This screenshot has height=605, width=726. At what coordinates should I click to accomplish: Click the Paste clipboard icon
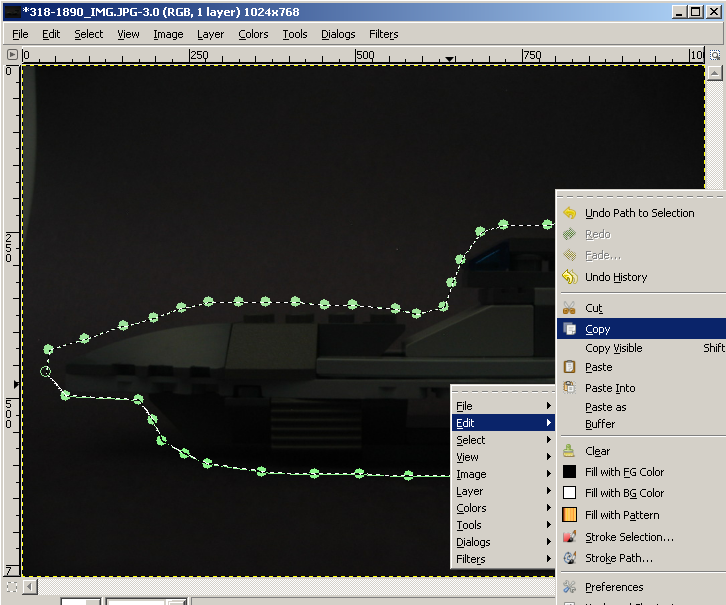click(x=569, y=367)
